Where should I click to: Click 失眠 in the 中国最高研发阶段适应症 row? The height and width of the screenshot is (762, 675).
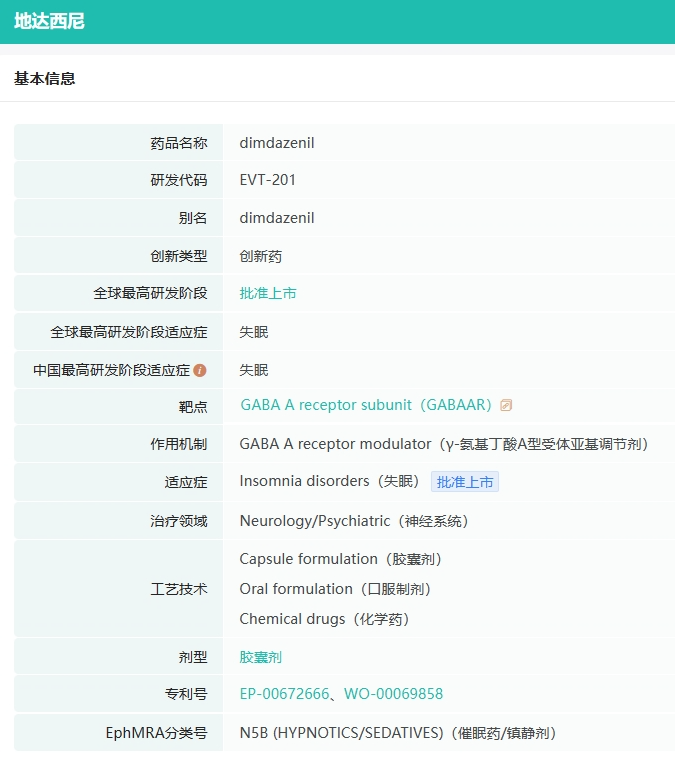coord(254,370)
